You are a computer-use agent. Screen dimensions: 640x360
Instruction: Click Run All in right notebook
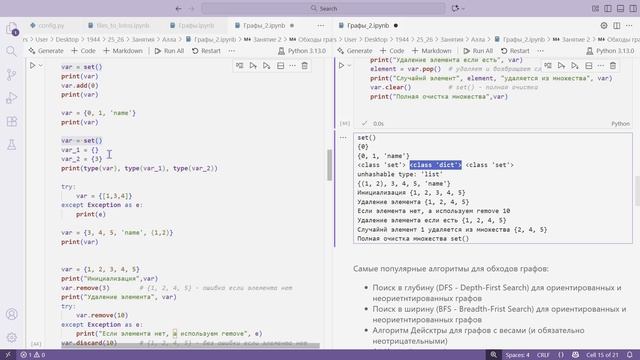click(x=478, y=51)
